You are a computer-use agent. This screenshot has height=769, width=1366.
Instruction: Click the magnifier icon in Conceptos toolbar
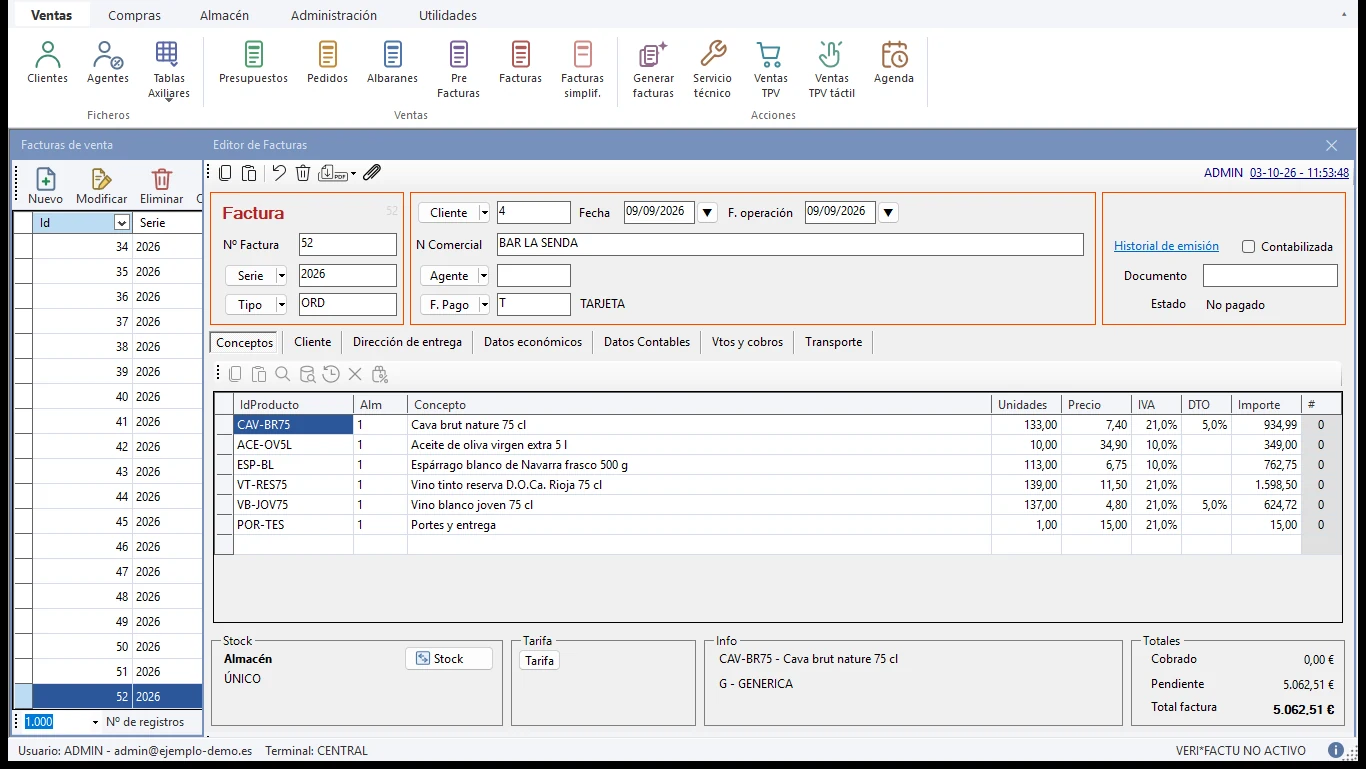pyautogui.click(x=283, y=374)
